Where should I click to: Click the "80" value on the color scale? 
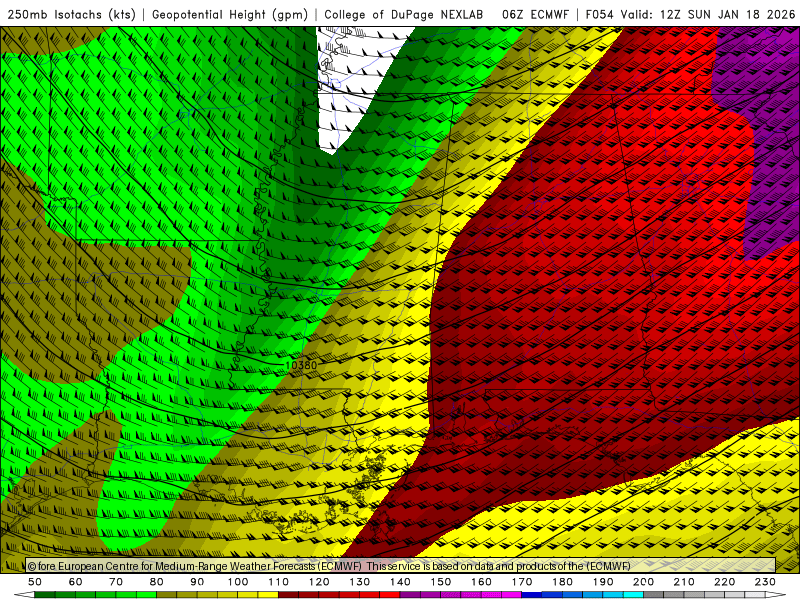coord(156,582)
